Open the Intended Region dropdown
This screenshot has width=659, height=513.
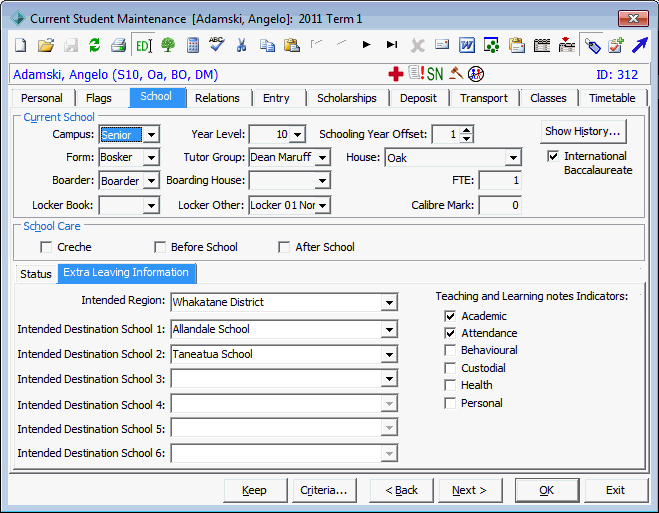[389, 303]
